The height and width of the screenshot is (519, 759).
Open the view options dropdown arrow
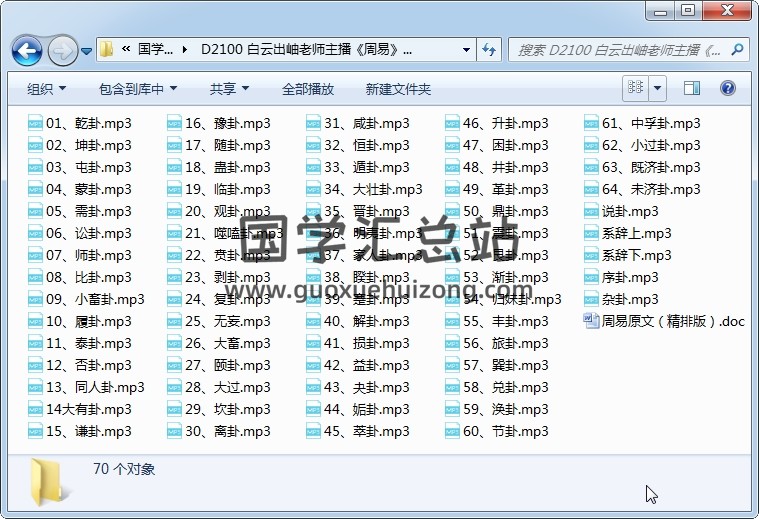657,89
